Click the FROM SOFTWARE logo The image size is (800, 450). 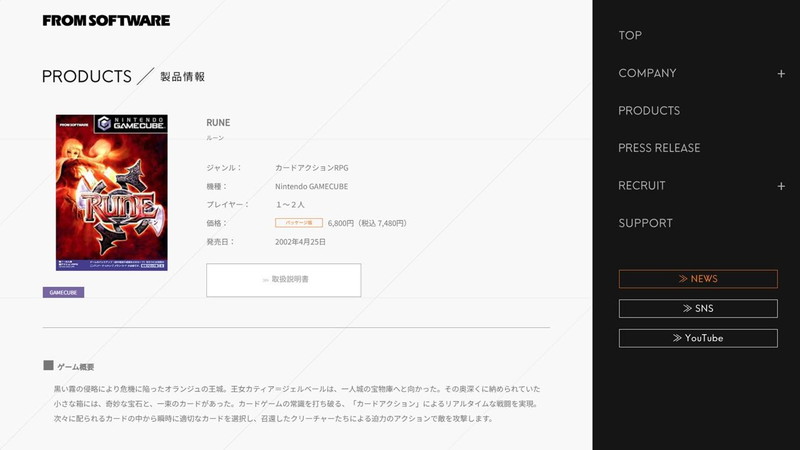tap(106, 20)
